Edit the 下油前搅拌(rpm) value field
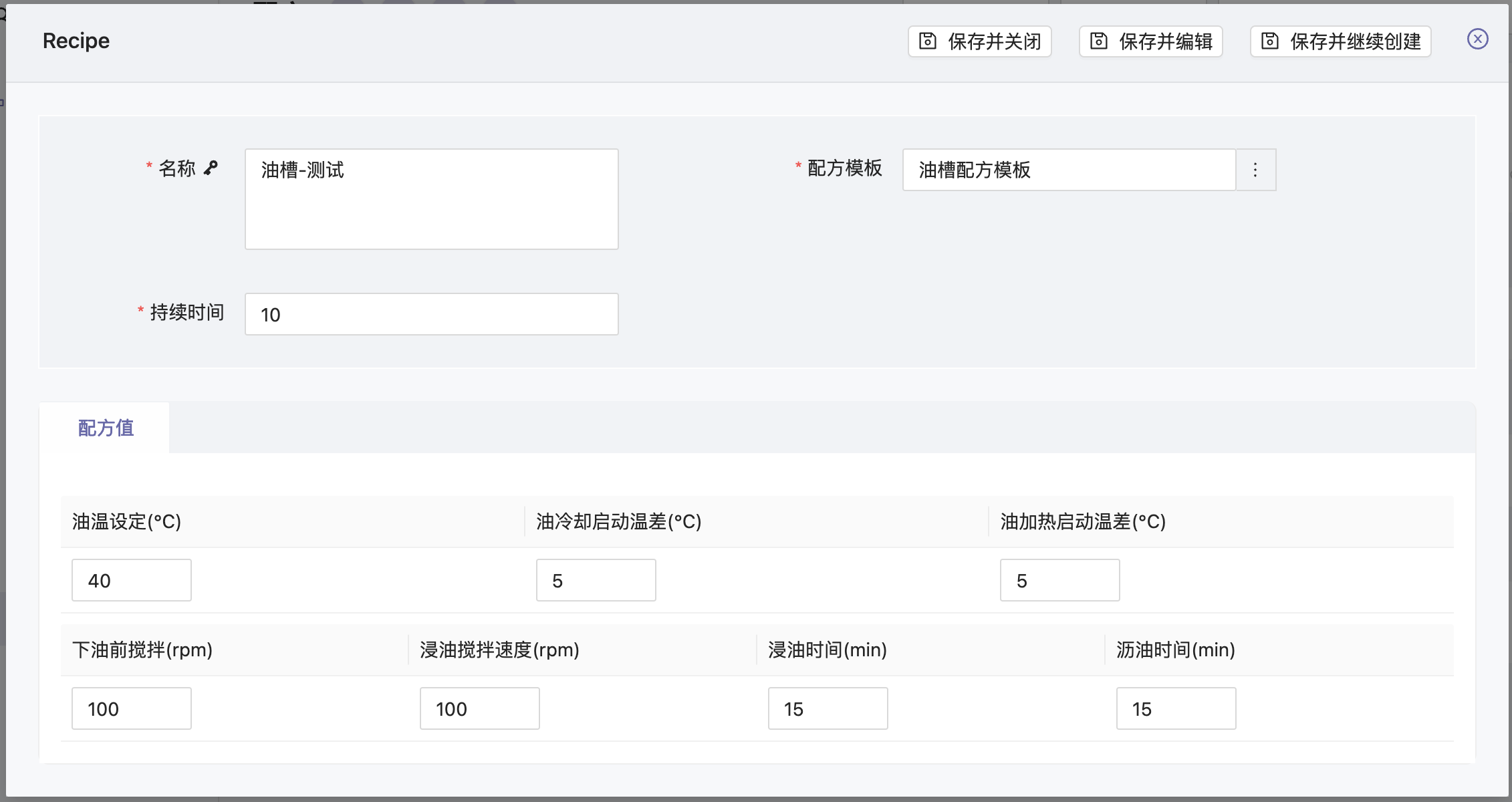 pyautogui.click(x=132, y=708)
